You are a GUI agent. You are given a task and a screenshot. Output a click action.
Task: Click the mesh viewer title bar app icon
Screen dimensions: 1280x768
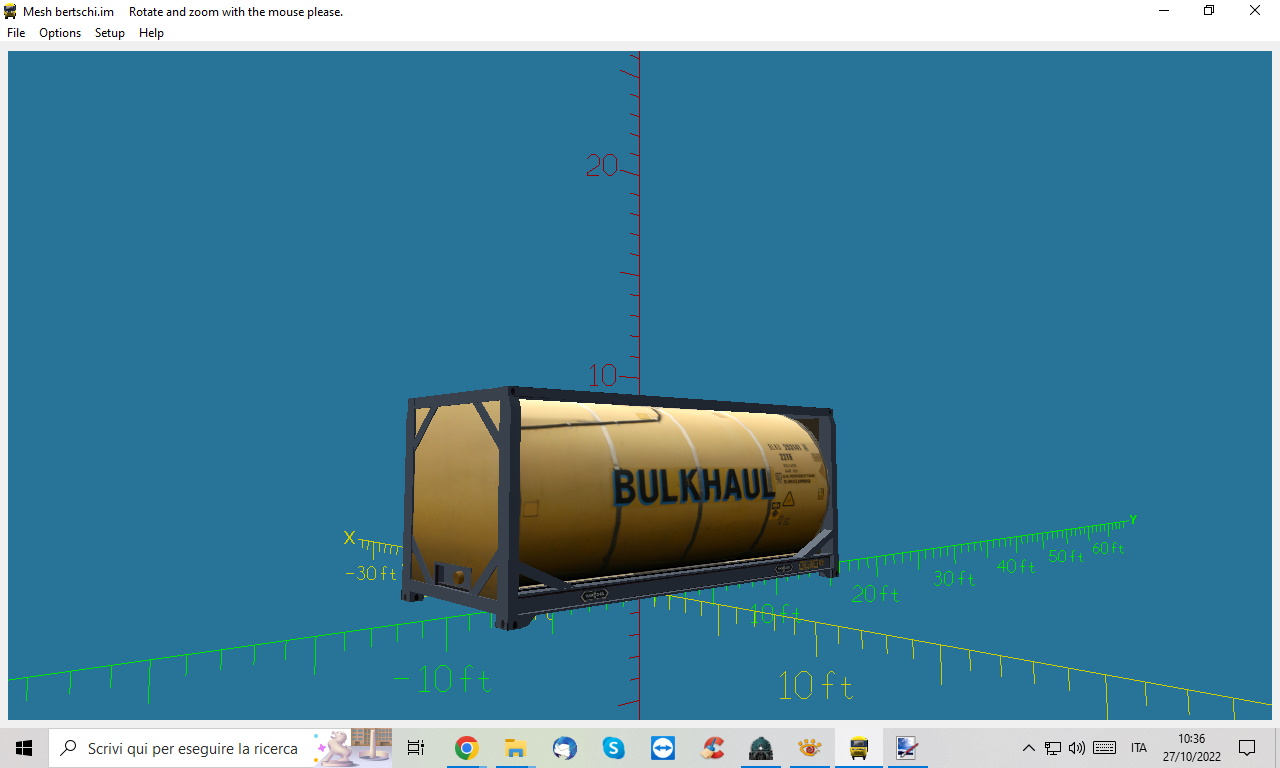(11, 12)
